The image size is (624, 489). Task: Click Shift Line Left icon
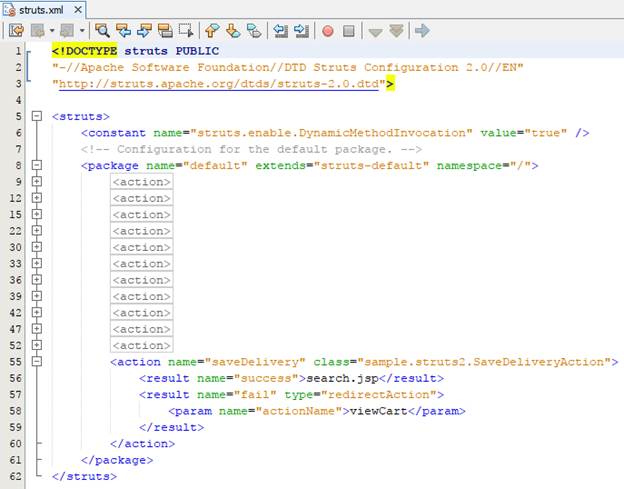tap(281, 31)
